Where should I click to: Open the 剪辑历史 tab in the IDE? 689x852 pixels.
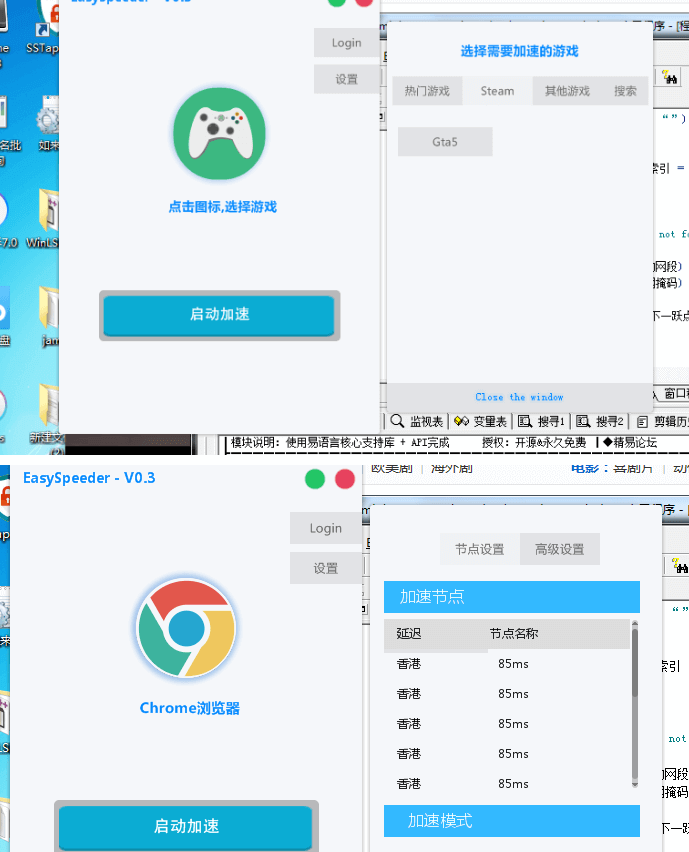pyautogui.click(x=662, y=421)
